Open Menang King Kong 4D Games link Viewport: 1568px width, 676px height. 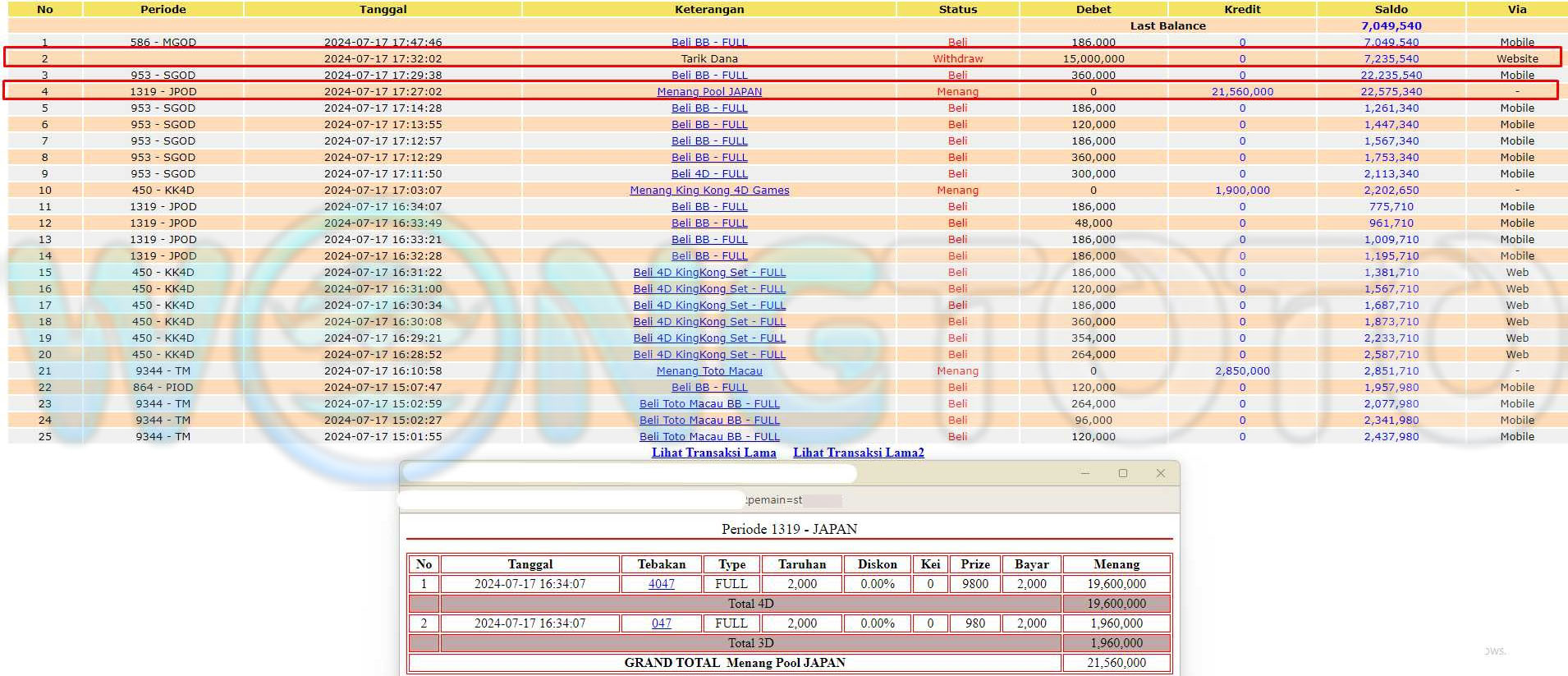(709, 191)
